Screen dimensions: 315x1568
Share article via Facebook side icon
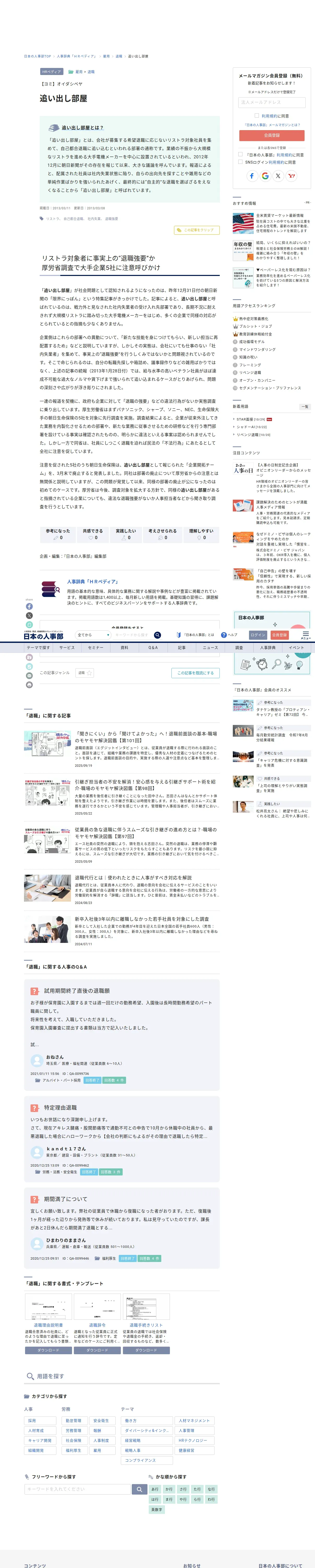pyautogui.click(x=29, y=606)
